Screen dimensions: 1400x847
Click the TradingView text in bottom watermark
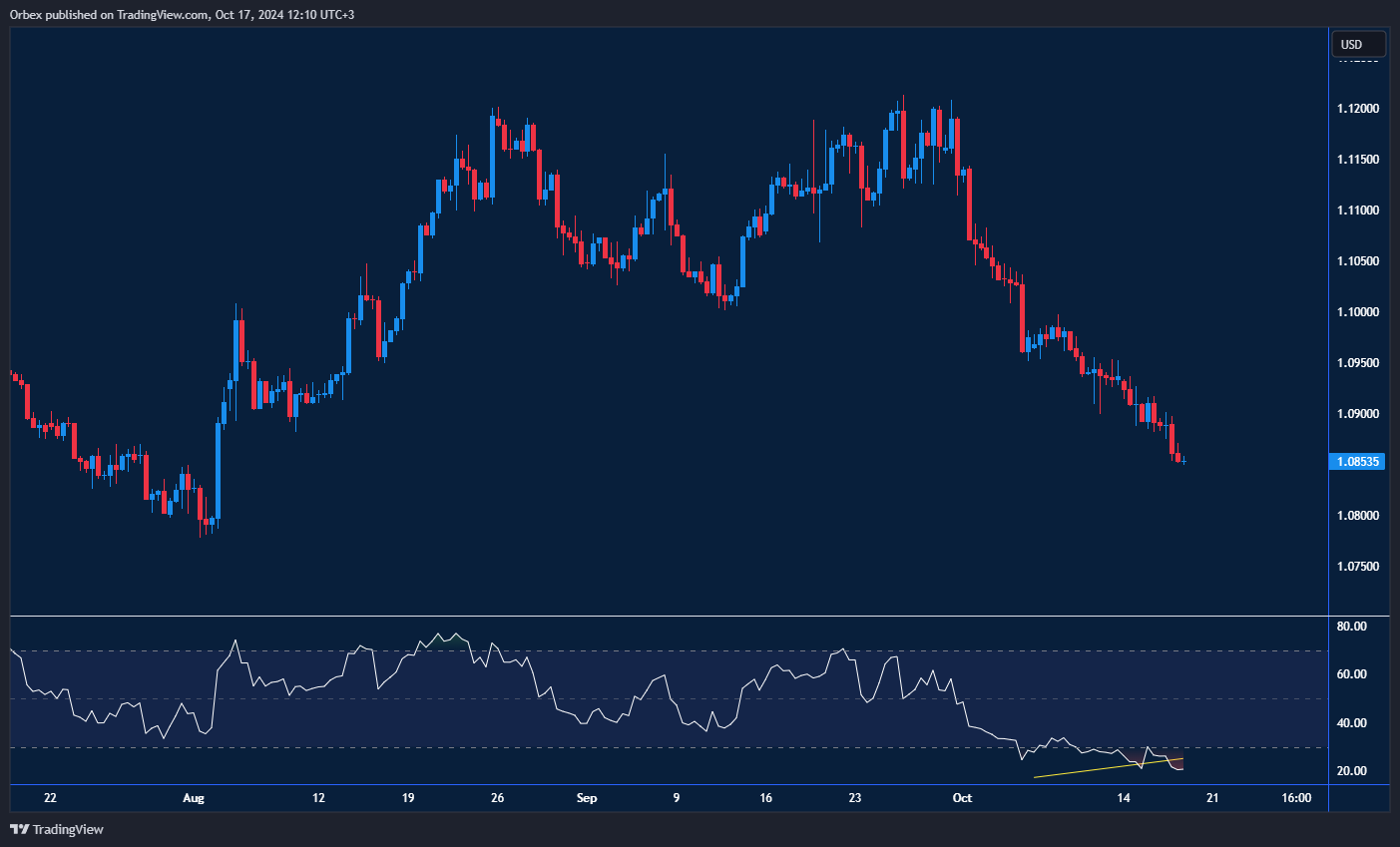tap(68, 829)
